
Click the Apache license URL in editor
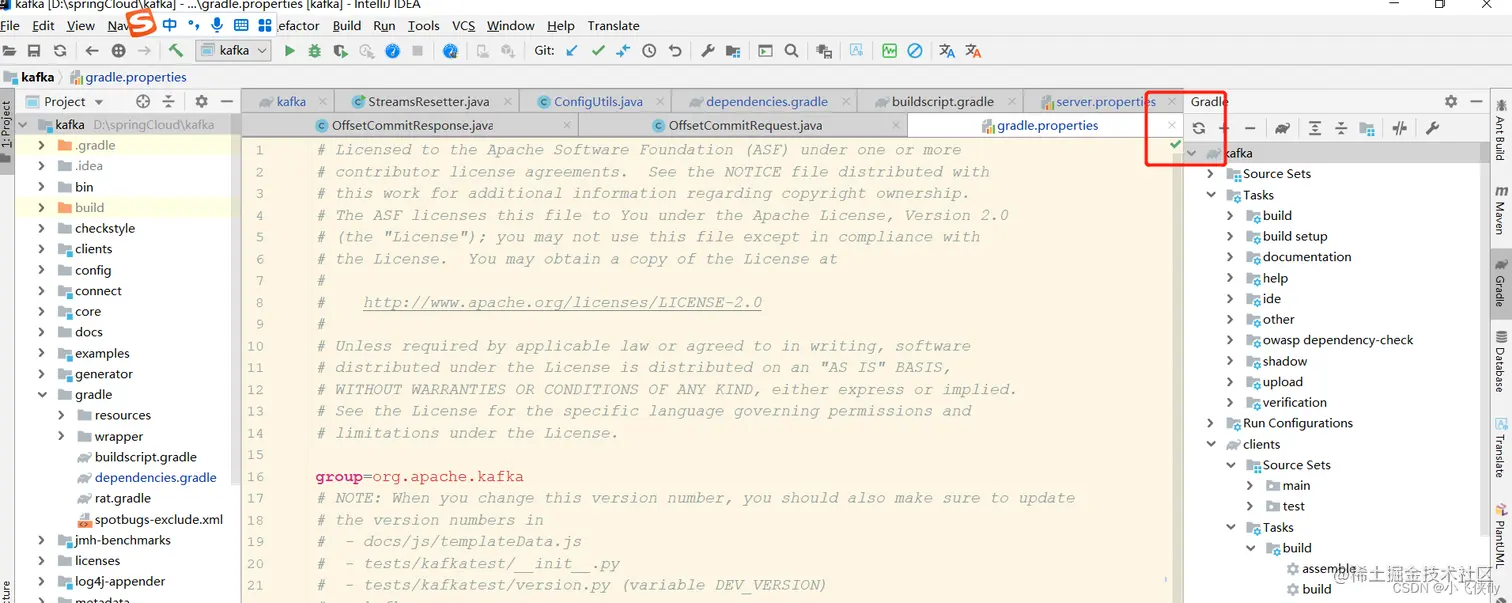(562, 302)
